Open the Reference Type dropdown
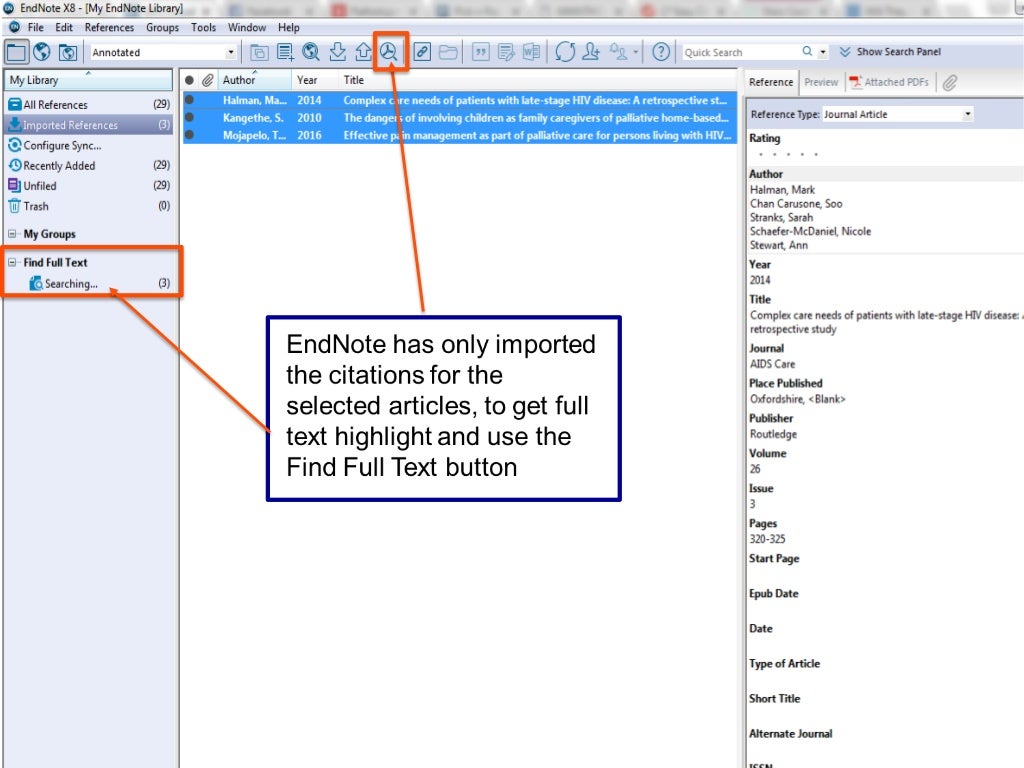Screen dimensions: 1024x768 tap(967, 114)
